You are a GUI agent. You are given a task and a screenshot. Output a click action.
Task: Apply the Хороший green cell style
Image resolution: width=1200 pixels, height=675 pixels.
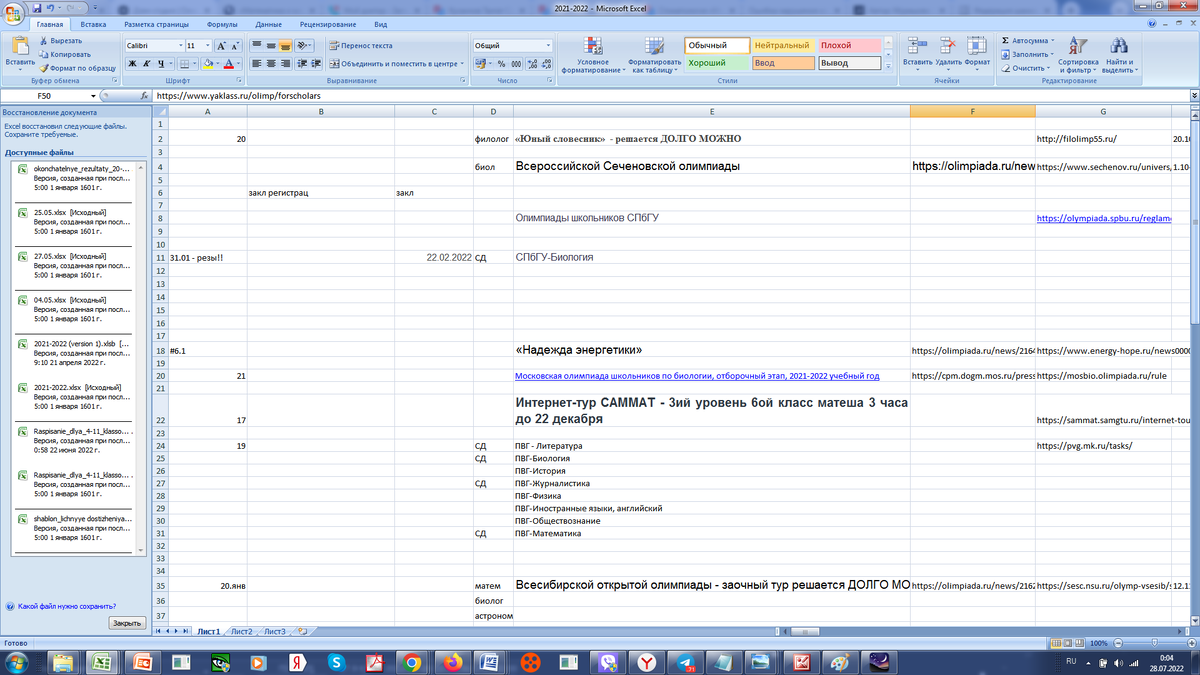tap(717, 62)
